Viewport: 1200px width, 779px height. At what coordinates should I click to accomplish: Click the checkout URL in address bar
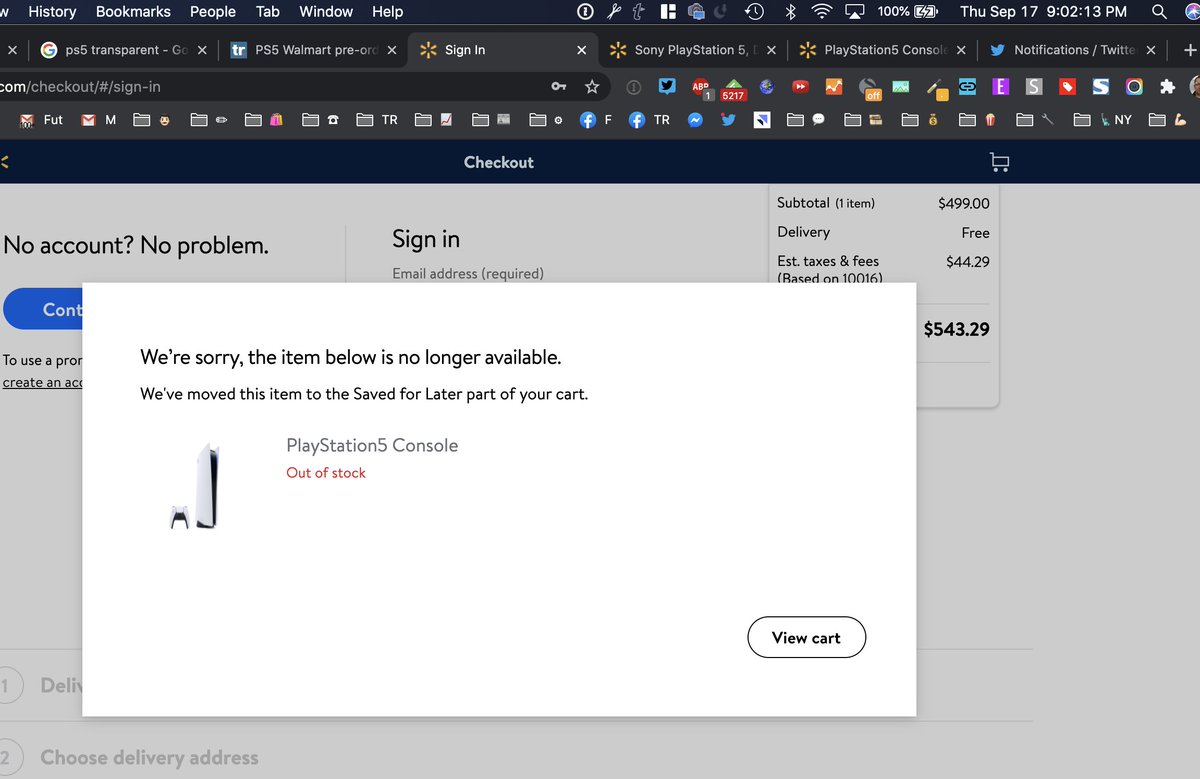pos(80,87)
